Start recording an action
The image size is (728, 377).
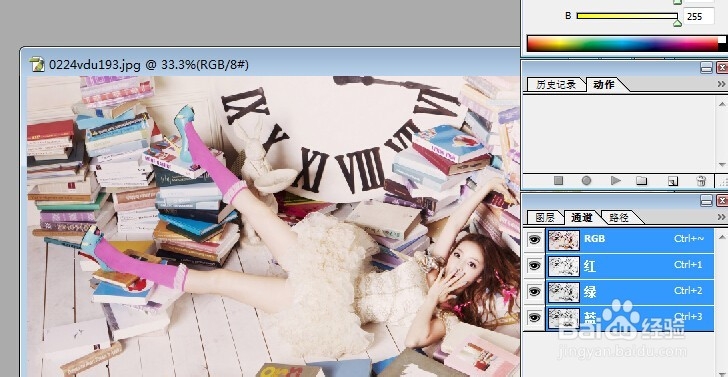coord(586,181)
